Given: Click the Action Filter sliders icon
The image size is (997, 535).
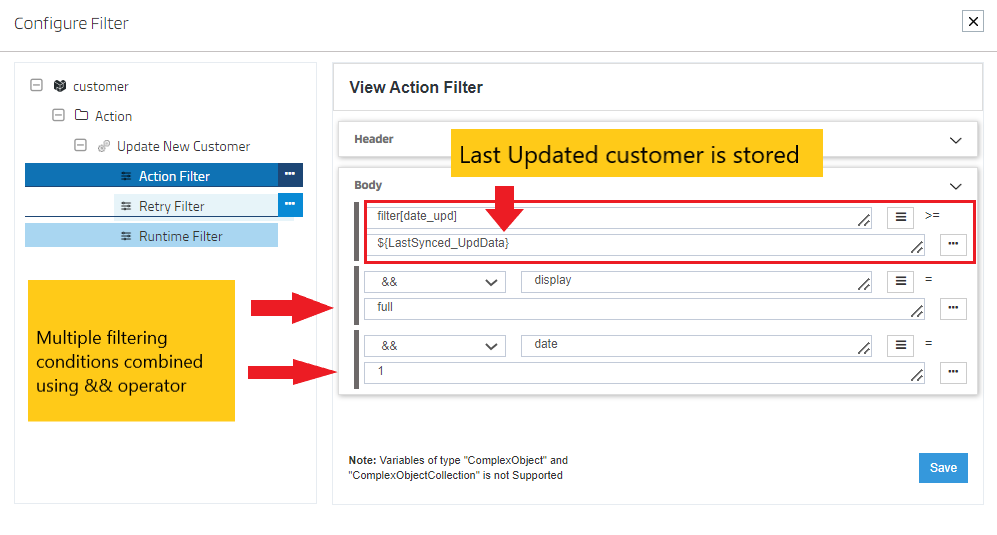Looking at the screenshot, I should click(x=127, y=176).
